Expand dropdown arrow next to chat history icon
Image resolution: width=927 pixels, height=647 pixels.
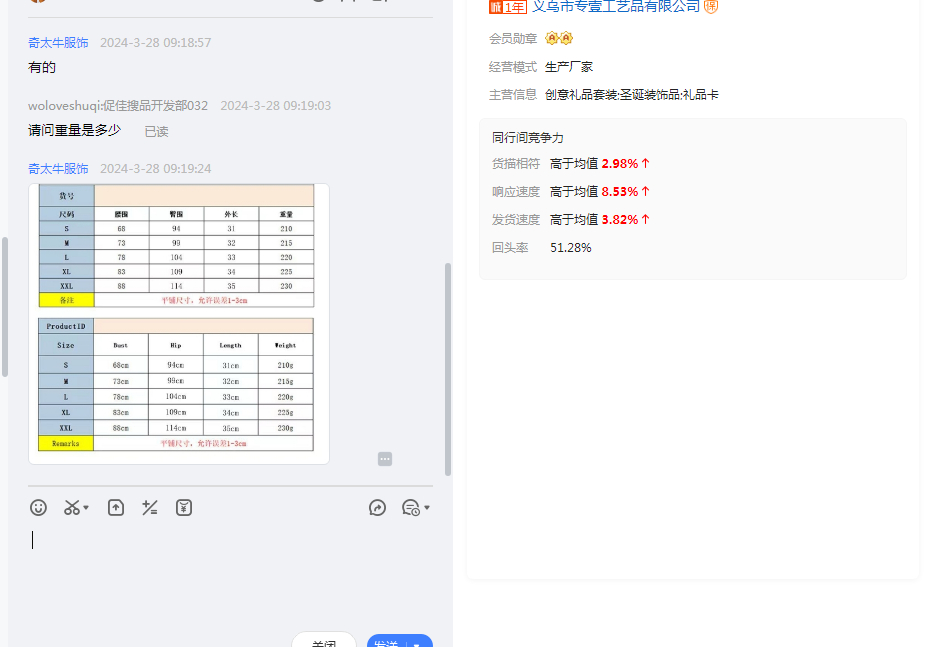[427, 508]
